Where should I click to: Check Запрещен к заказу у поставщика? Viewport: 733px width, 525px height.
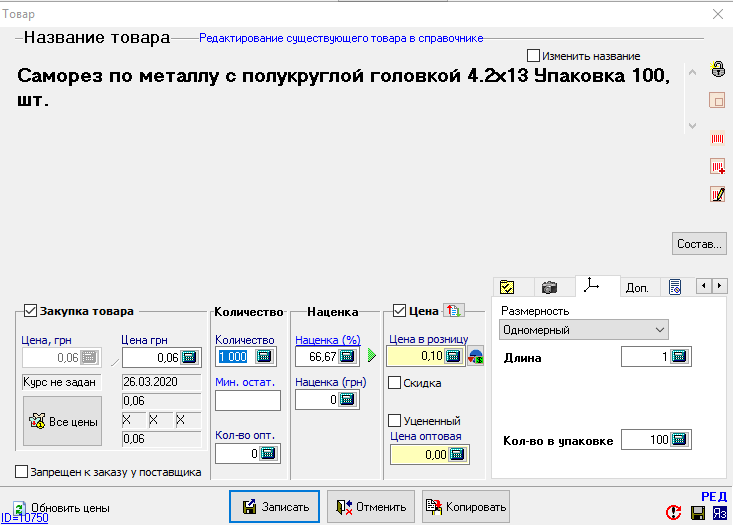[22, 472]
